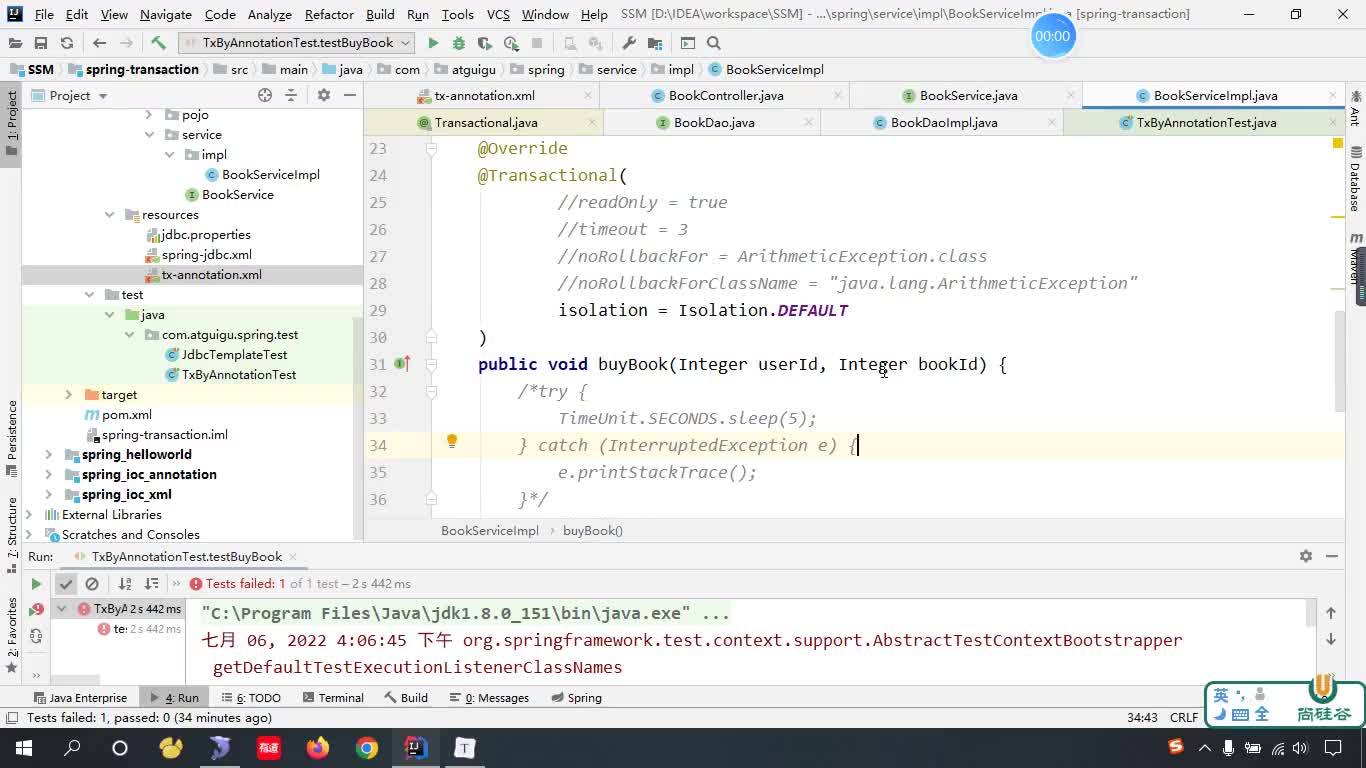Click the Open folder toolbar icon
Image resolution: width=1366 pixels, height=768 pixels.
click(15, 43)
